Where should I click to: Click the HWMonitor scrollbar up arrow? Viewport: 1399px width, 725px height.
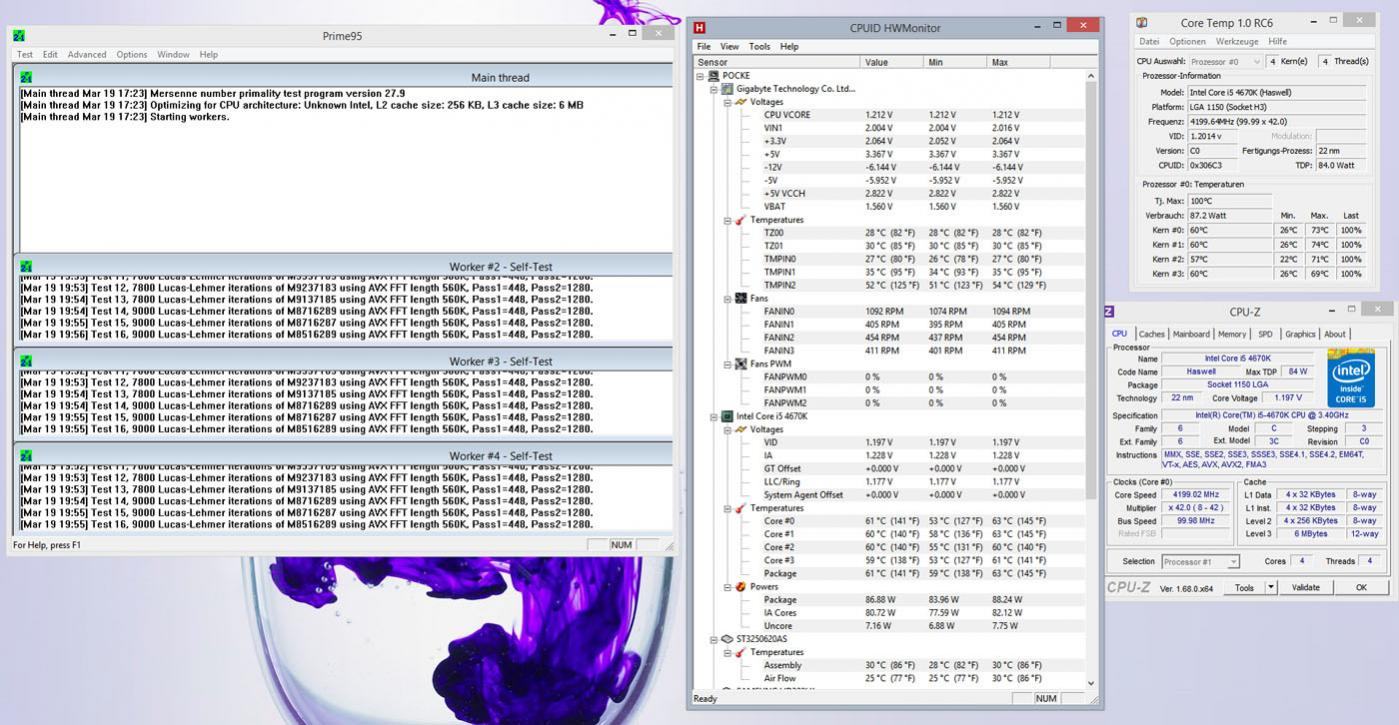click(1090, 76)
